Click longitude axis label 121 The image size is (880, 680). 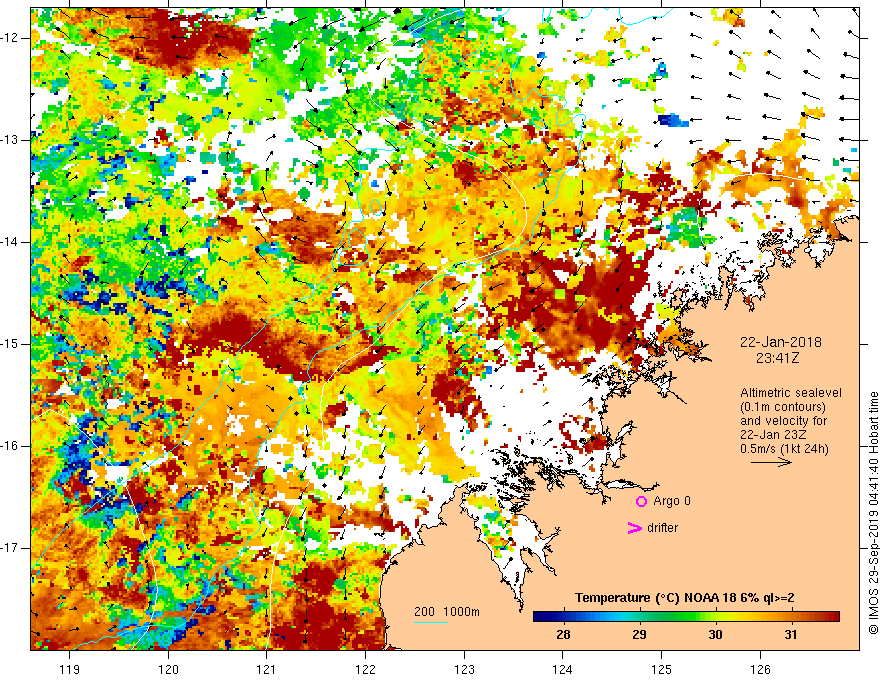pyautogui.click(x=267, y=670)
